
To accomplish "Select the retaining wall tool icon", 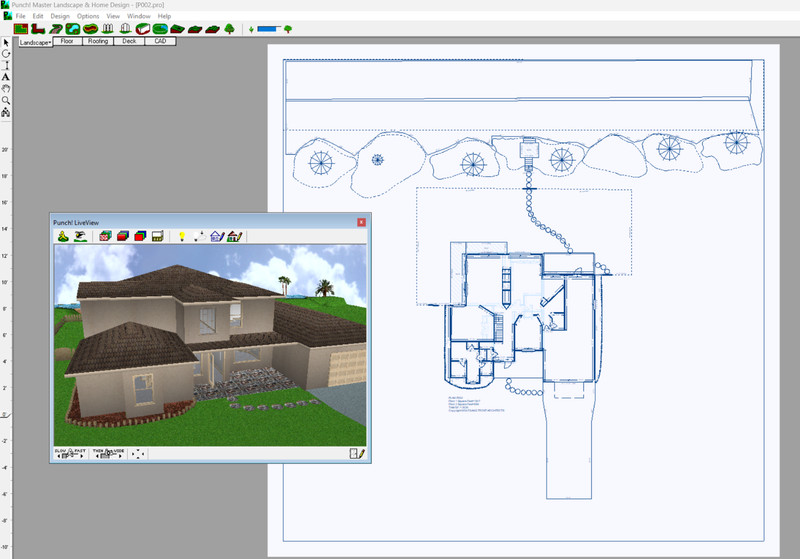I will [x=142, y=29].
